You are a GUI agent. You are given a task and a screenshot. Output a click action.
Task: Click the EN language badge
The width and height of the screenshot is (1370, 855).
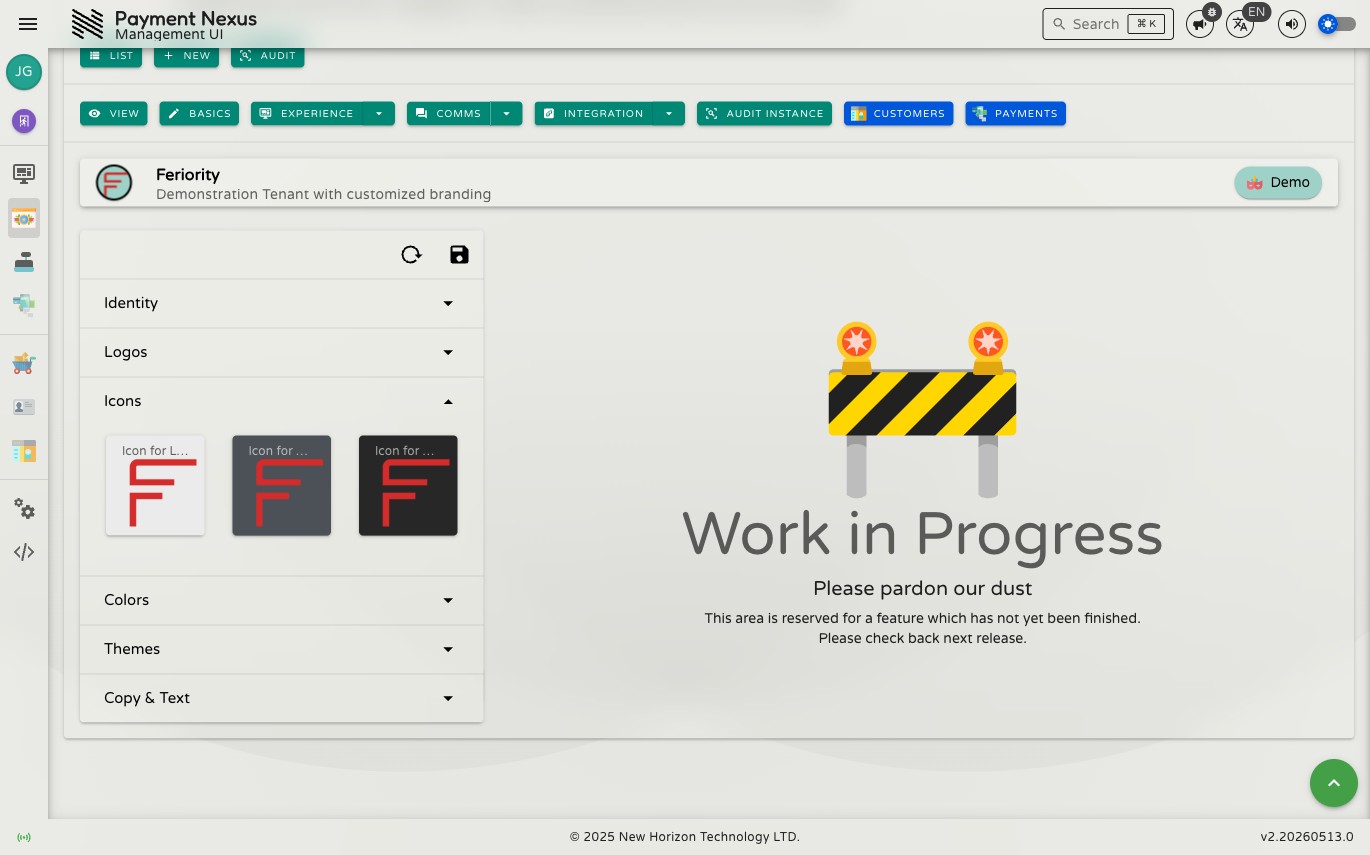coord(1257,12)
